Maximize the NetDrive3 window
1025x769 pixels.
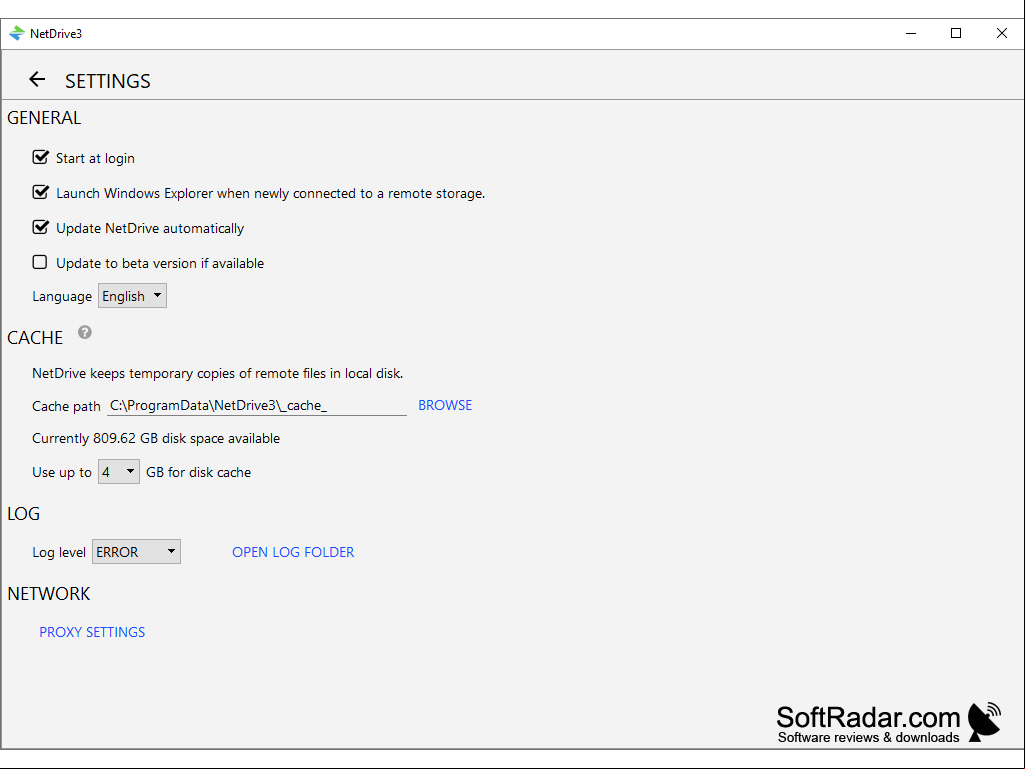[956, 33]
